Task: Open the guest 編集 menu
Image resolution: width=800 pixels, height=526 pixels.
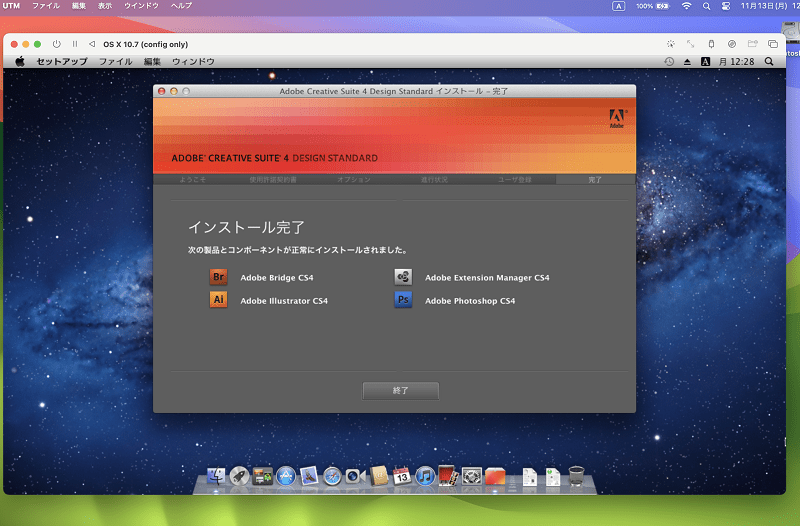Action: click(152, 61)
